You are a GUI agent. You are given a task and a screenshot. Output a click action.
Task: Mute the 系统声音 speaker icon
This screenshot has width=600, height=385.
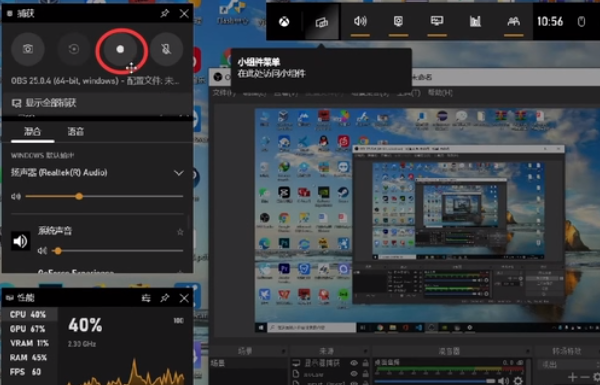click(20, 241)
